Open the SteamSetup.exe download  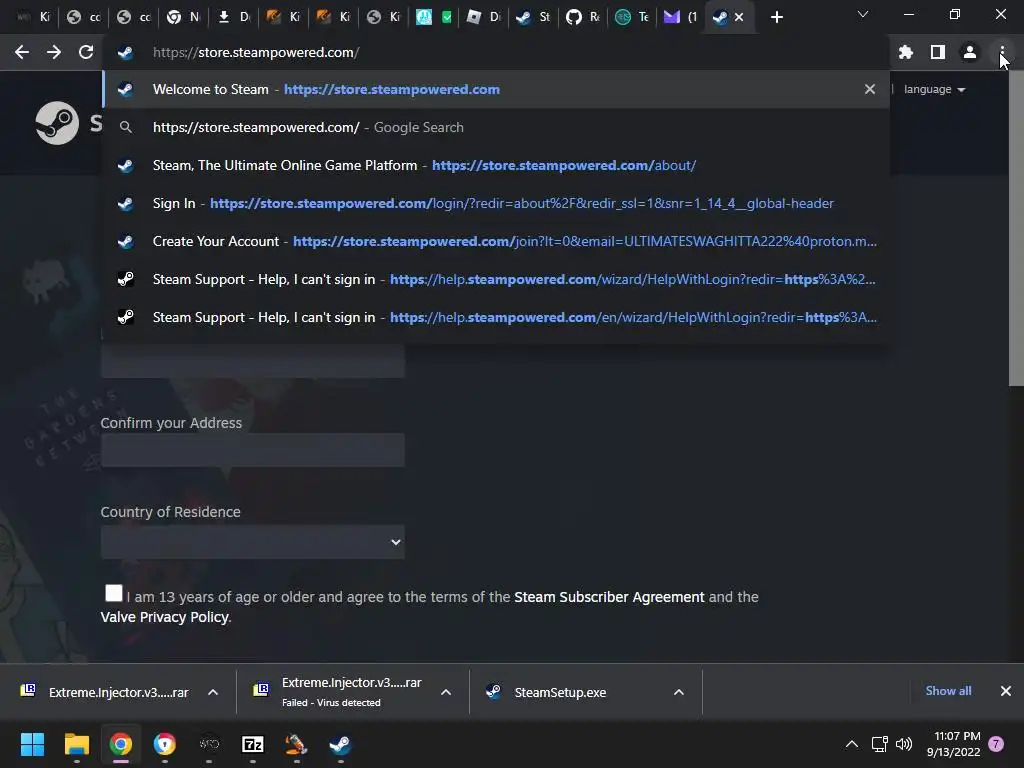tap(547, 692)
